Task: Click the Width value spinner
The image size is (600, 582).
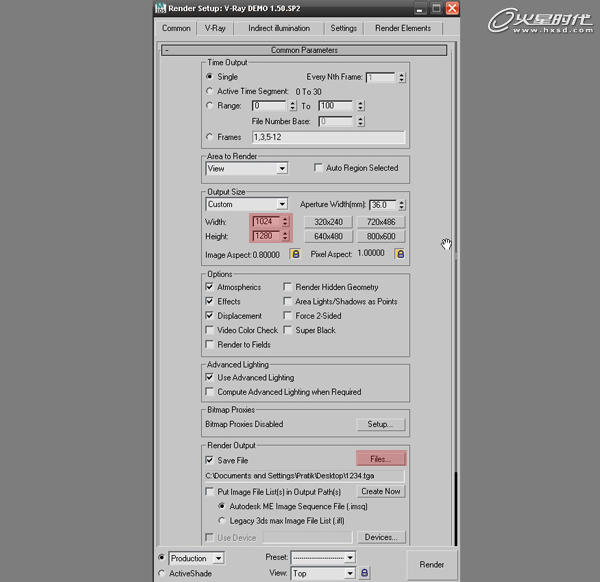Action: coord(285,222)
